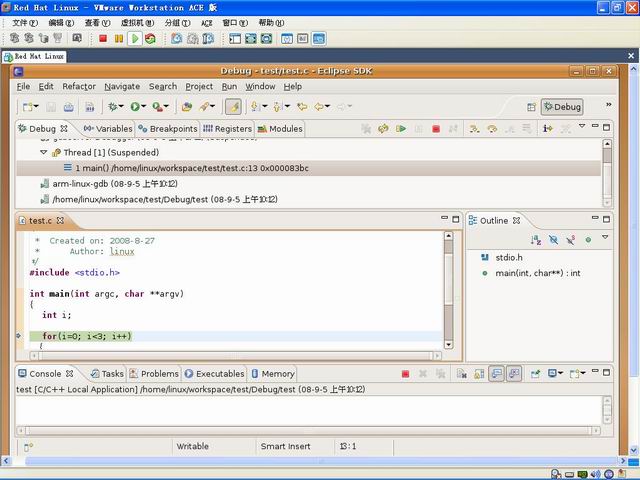This screenshot has width=640, height=480.
Task: Click the Sort alphabetically icon in Outline
Action: pos(536,240)
